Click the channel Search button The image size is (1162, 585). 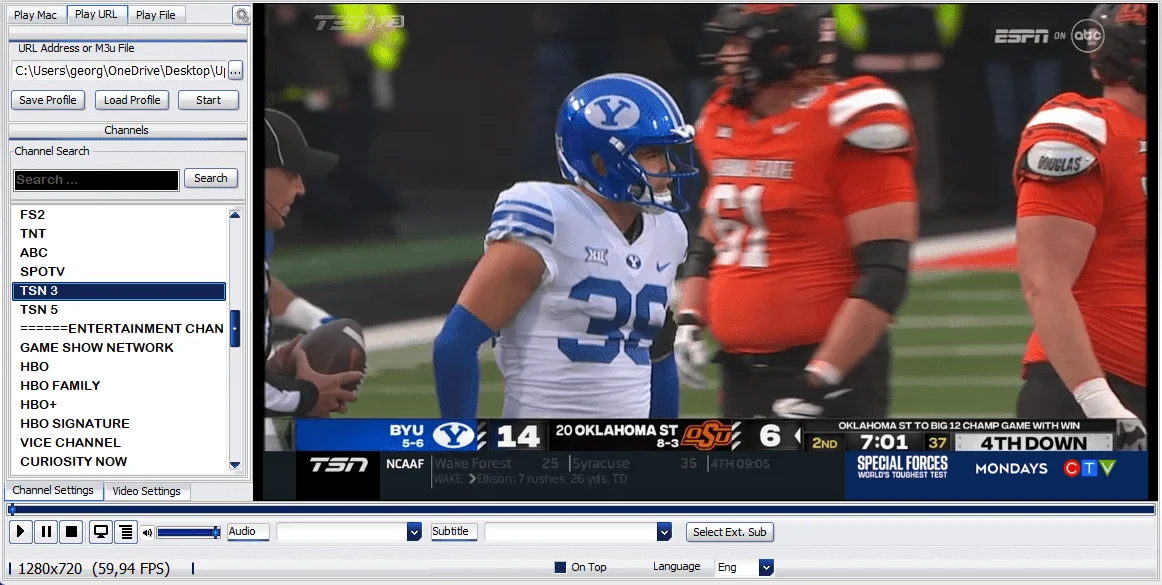tap(210, 178)
